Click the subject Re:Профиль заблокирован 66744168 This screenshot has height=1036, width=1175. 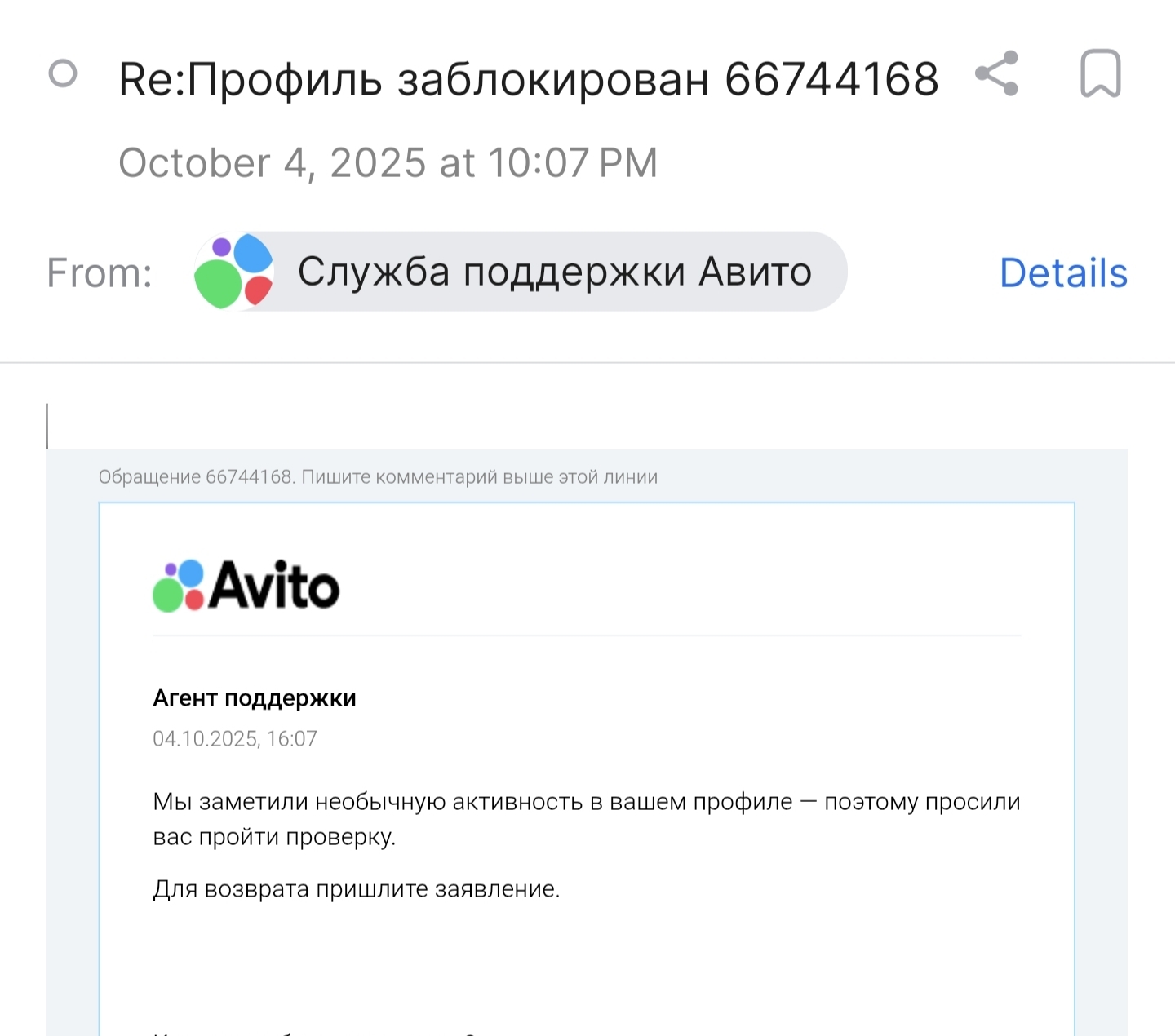528,79
